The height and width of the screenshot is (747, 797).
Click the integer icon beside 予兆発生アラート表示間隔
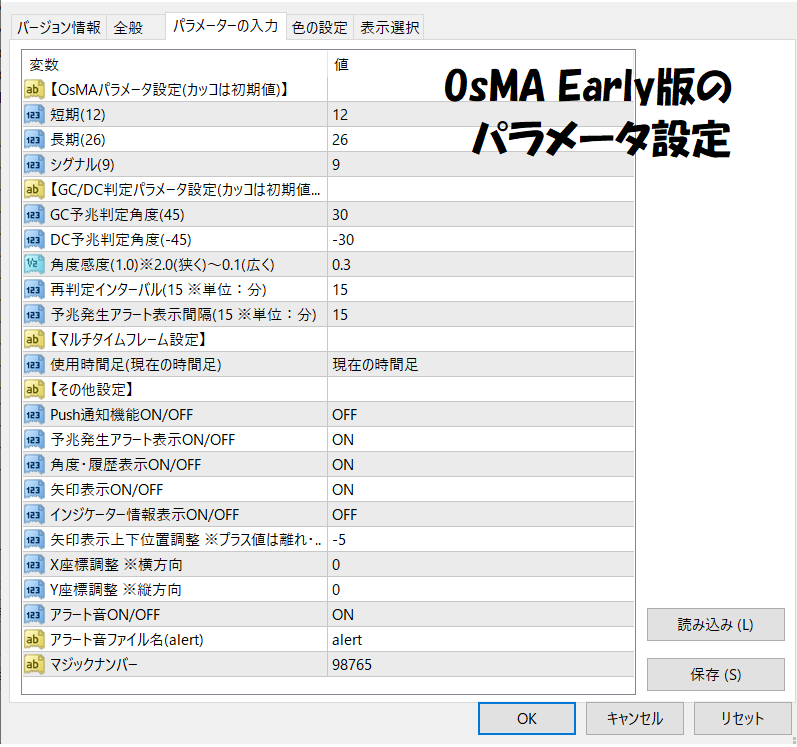tap(34, 315)
